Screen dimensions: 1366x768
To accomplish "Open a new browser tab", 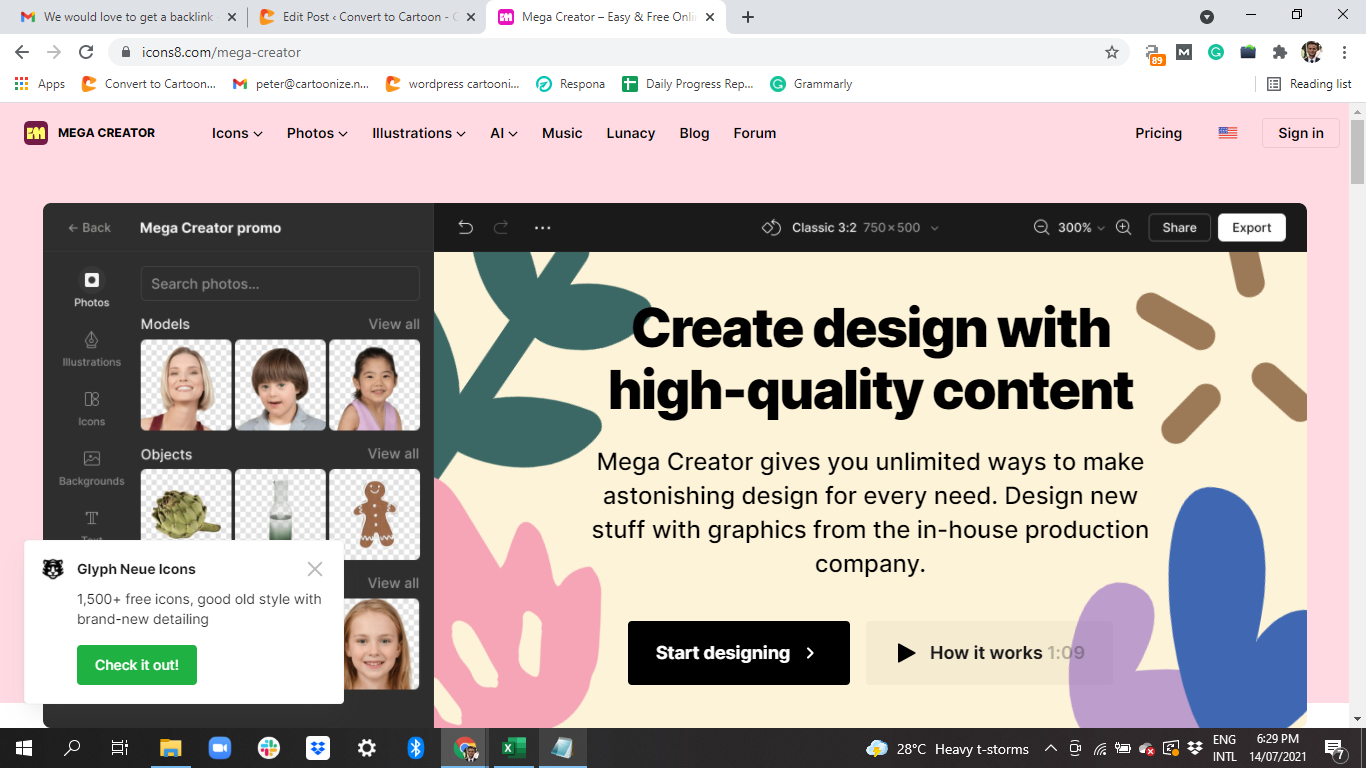I will point(748,17).
